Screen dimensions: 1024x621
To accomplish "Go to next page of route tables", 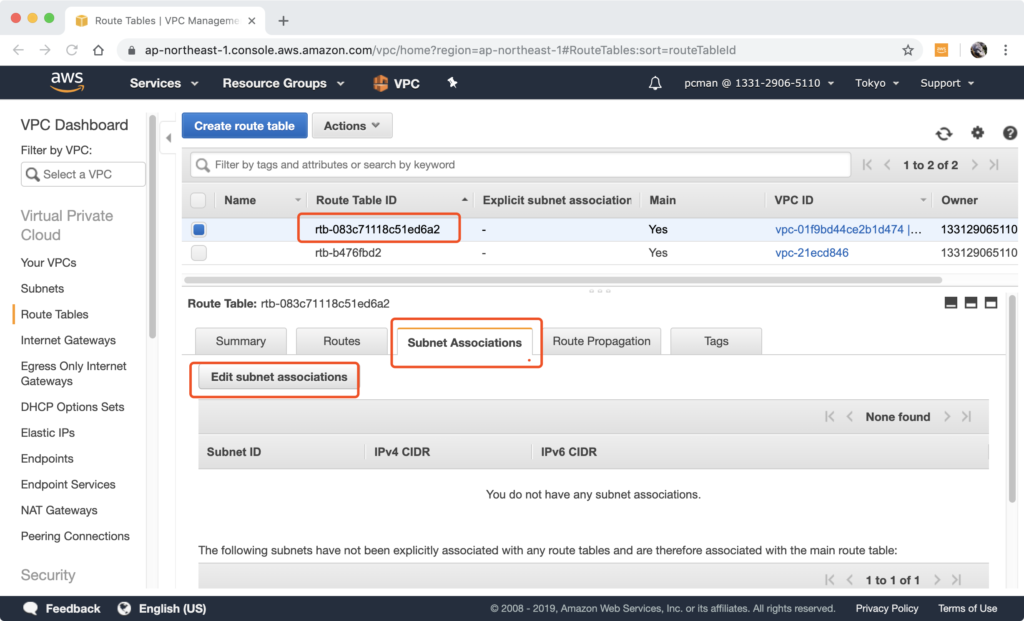I will pyautogui.click(x=974, y=165).
